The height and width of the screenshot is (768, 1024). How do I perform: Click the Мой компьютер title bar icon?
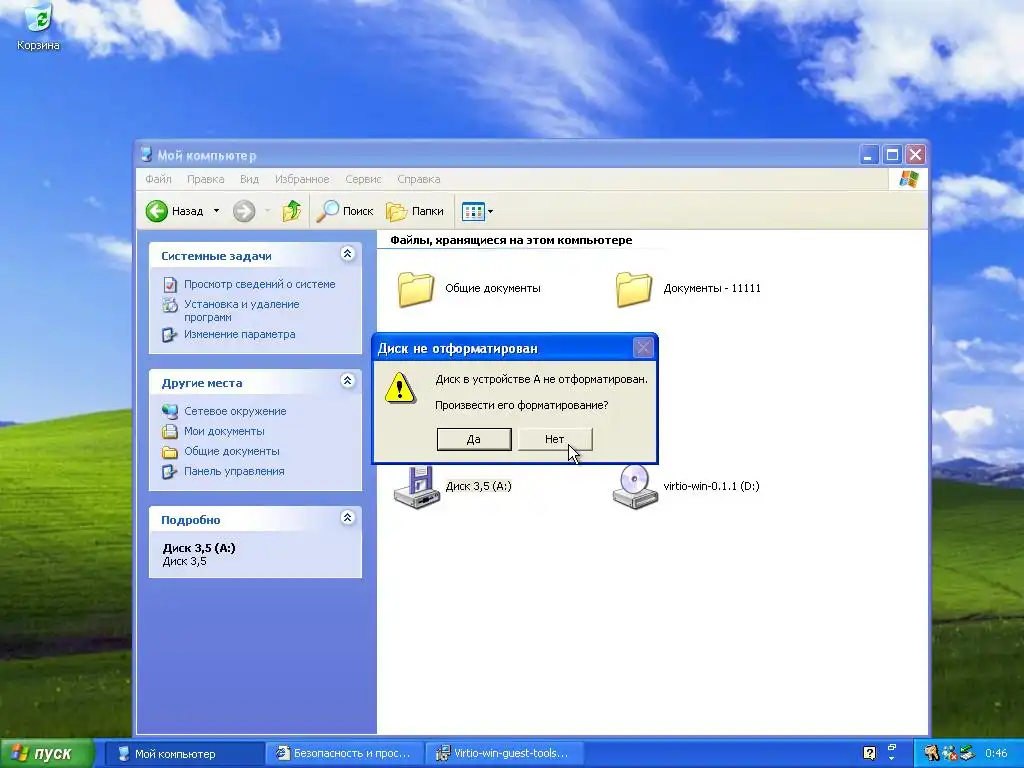[147, 155]
